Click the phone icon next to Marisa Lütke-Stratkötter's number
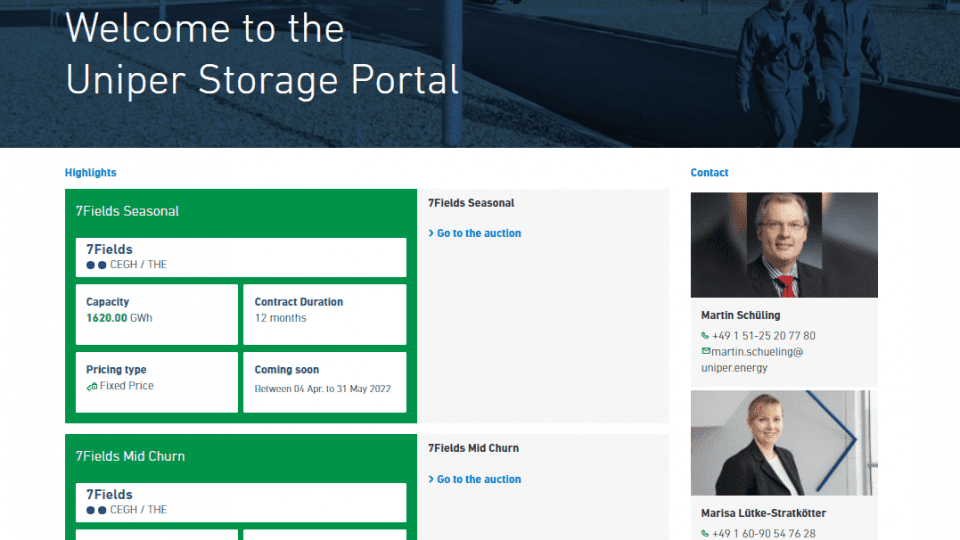The image size is (960, 540). (705, 533)
